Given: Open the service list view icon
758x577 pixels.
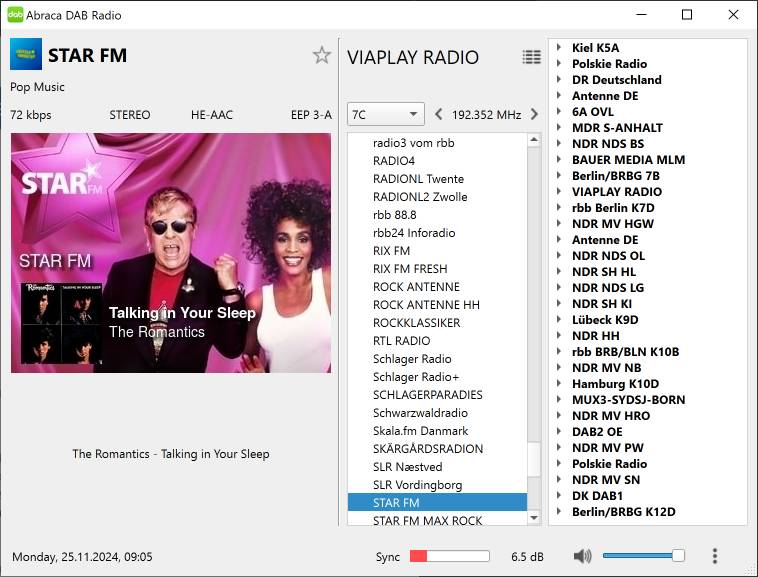Looking at the screenshot, I should tap(531, 57).
